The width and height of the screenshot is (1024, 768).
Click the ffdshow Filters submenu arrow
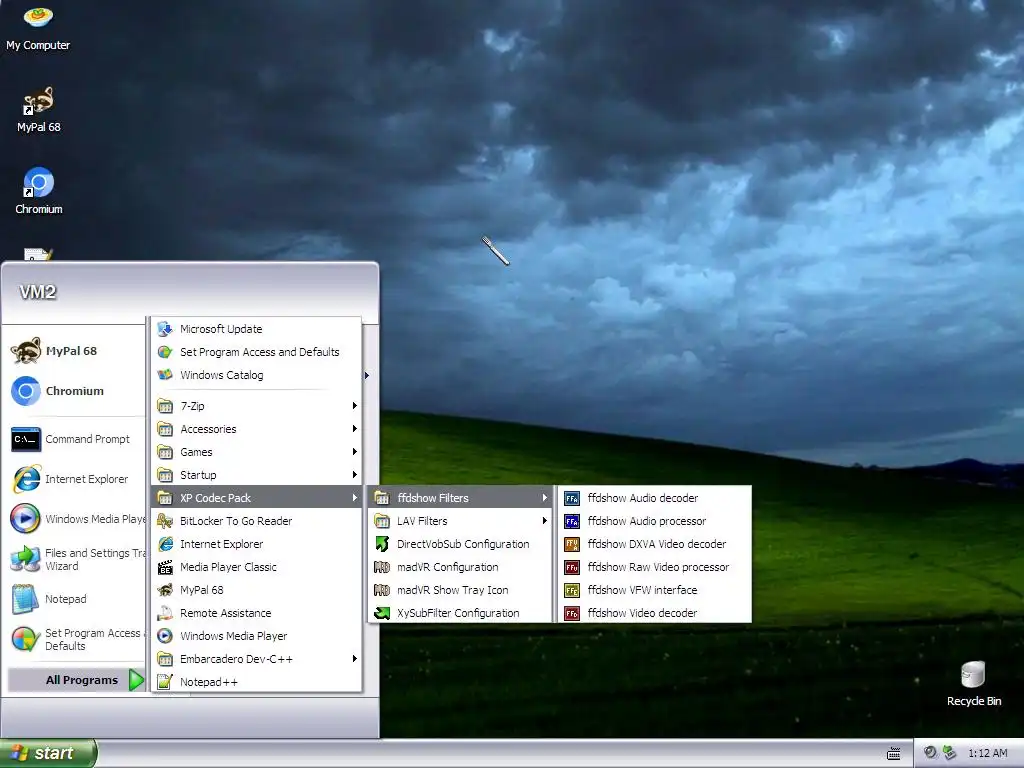[545, 498]
